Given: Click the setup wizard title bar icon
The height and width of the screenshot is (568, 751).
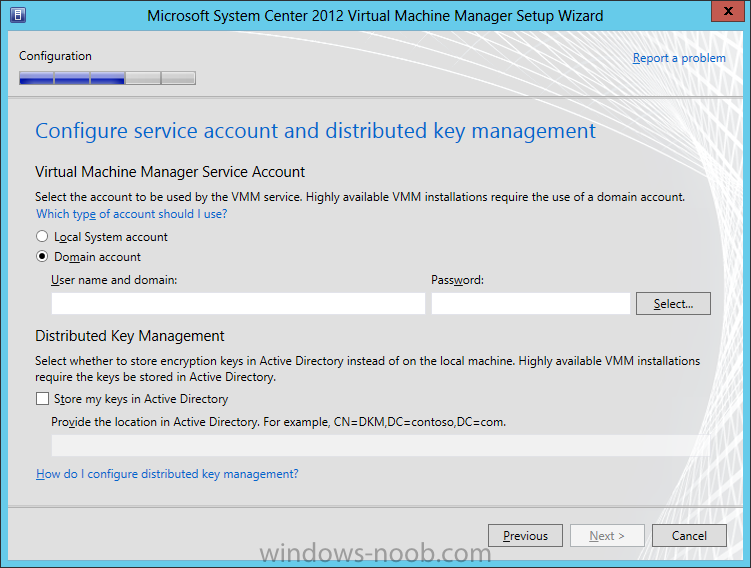Looking at the screenshot, I should click(x=18, y=15).
